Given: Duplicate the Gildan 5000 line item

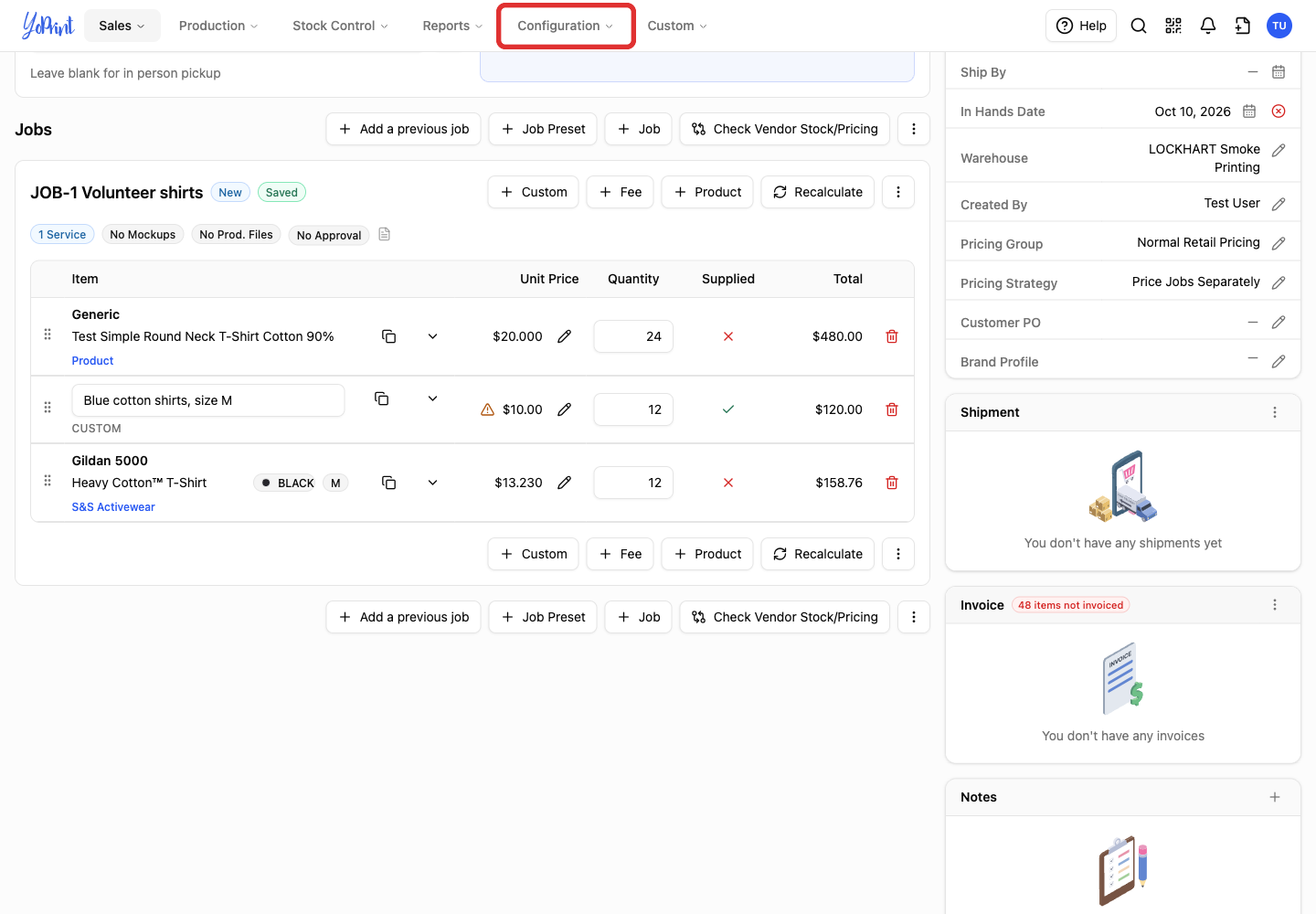Looking at the screenshot, I should click(x=388, y=483).
